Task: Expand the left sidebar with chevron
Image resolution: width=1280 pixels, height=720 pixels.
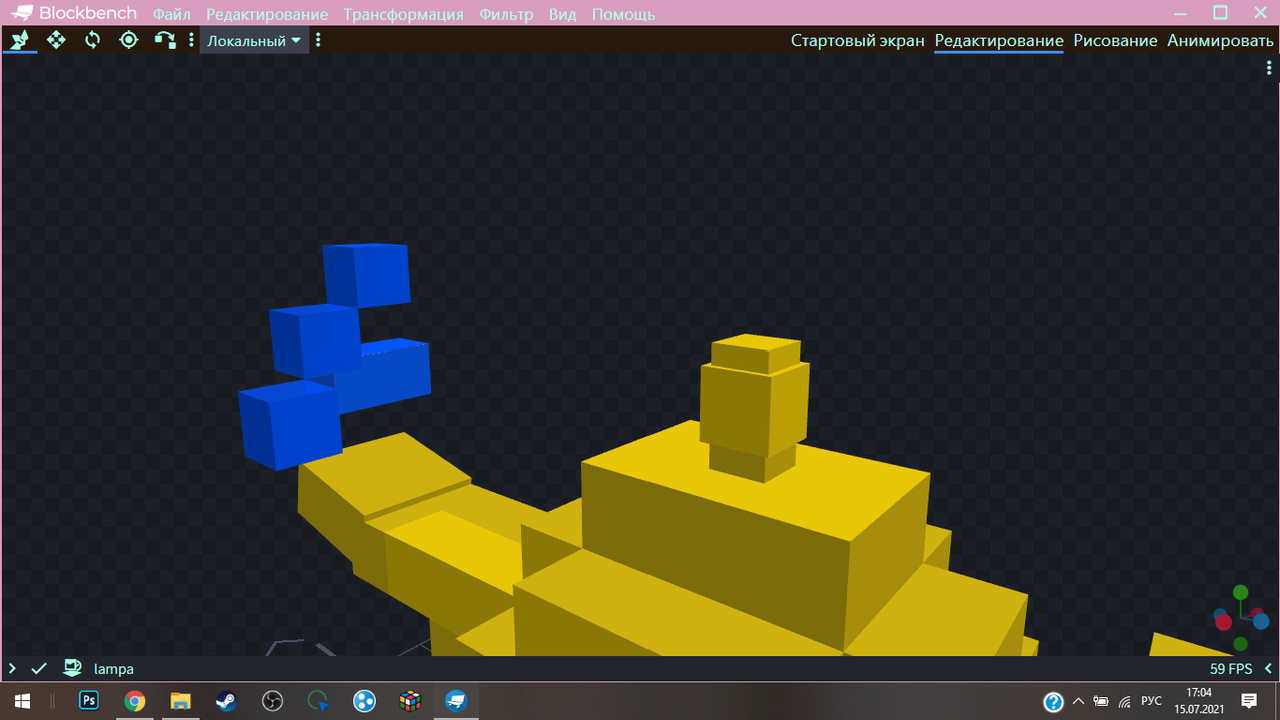Action: pyautogui.click(x=12, y=668)
